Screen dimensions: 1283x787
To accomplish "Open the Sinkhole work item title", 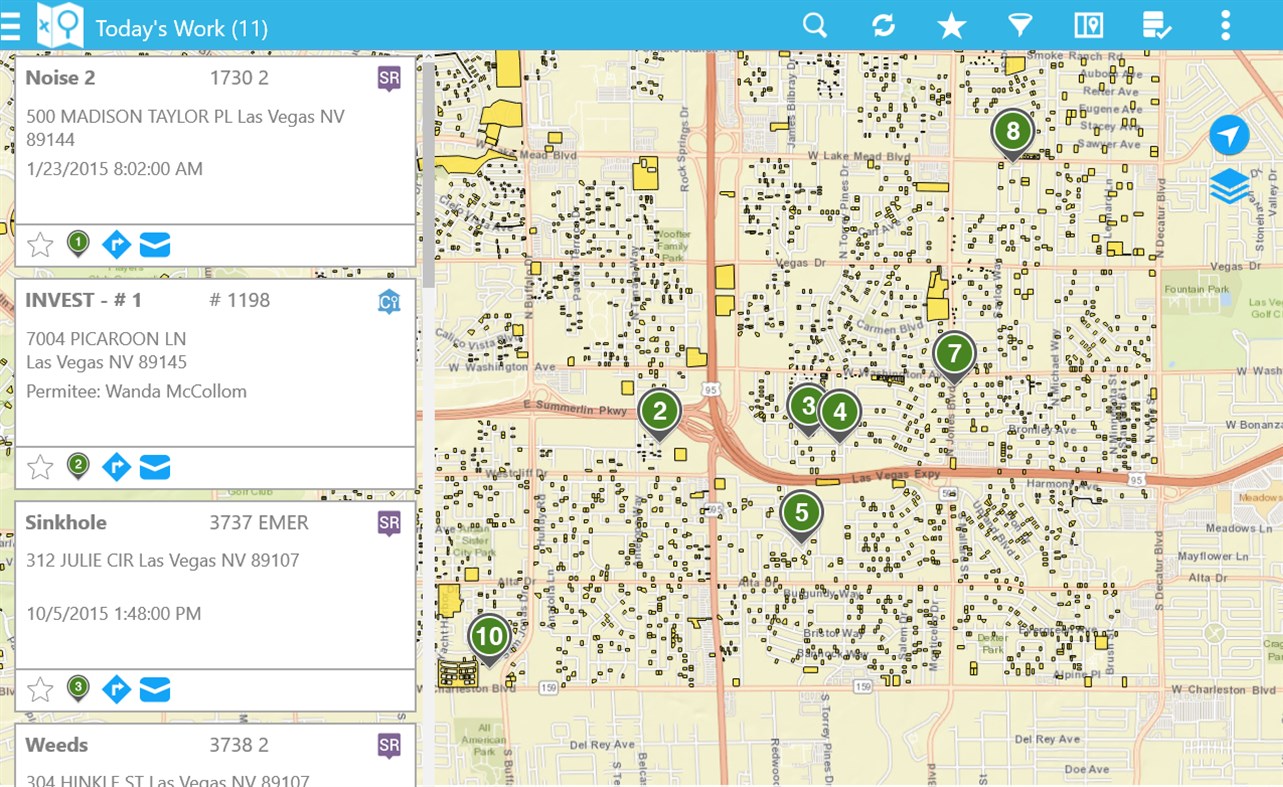I will click(66, 522).
